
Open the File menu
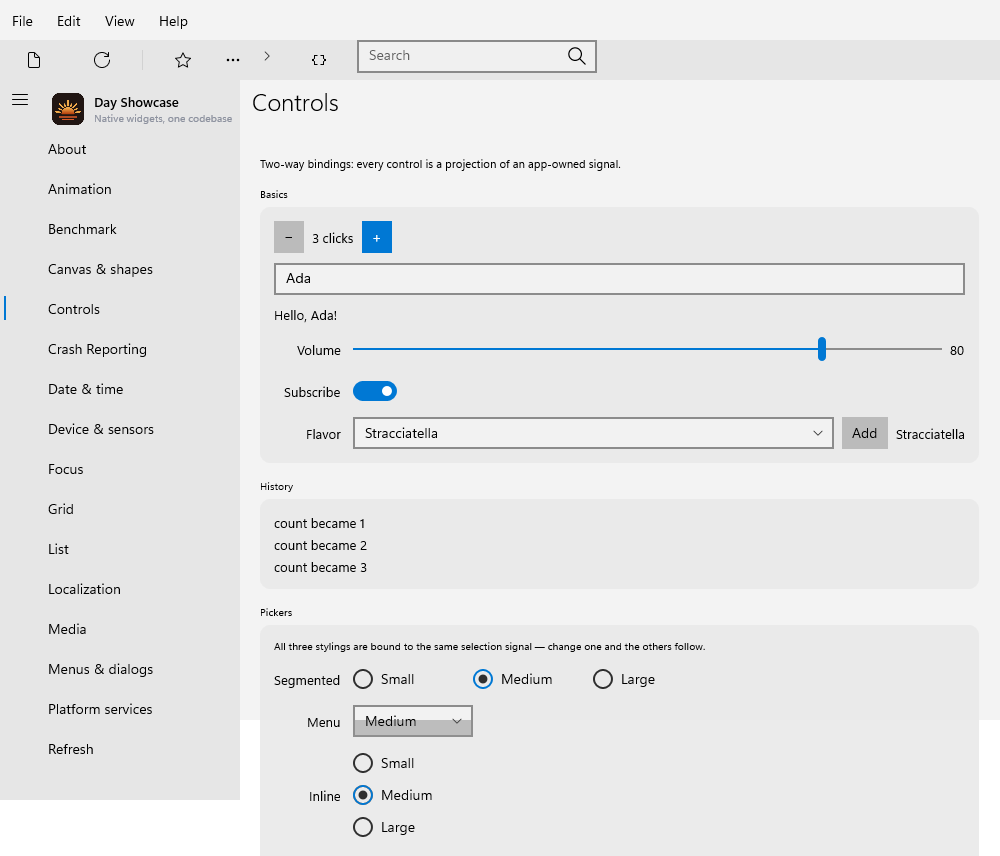(x=22, y=21)
